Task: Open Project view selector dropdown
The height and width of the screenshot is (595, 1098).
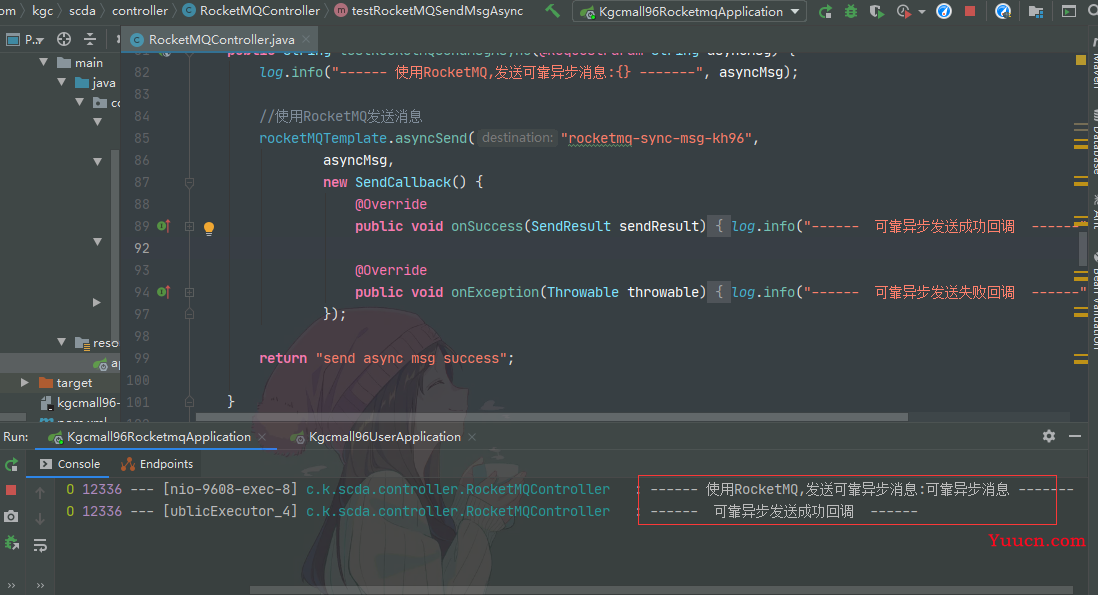Action: (x=25, y=39)
